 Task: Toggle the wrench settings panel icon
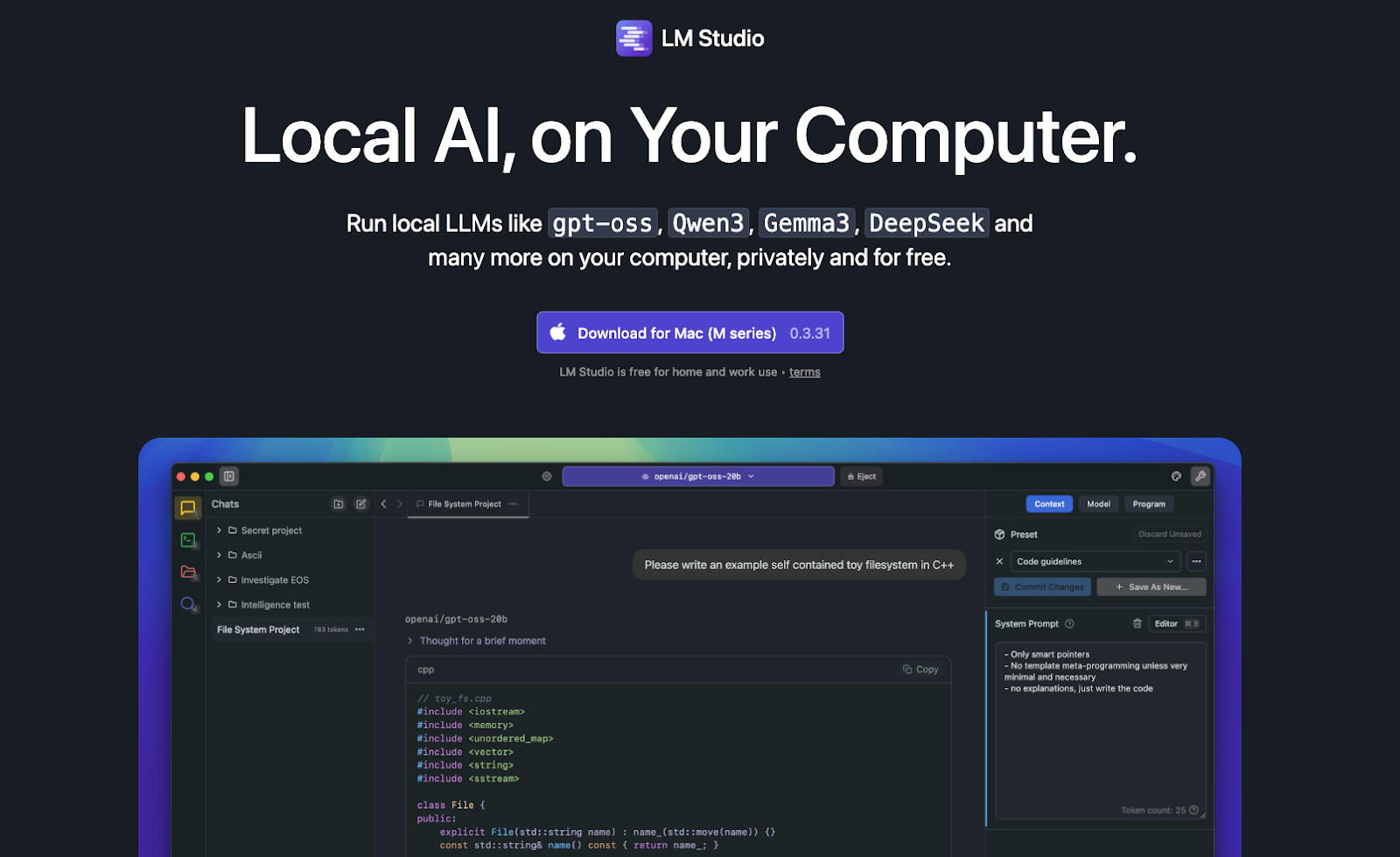coord(1200,476)
